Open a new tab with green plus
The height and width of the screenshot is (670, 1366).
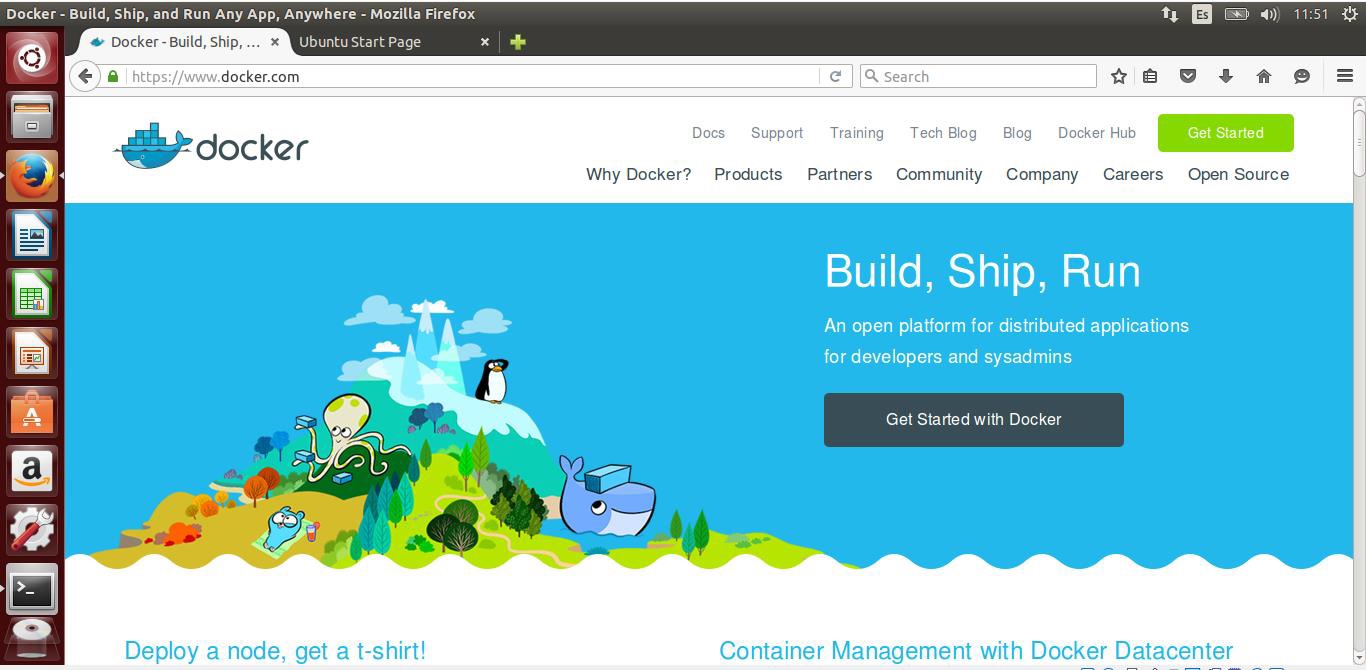[518, 42]
